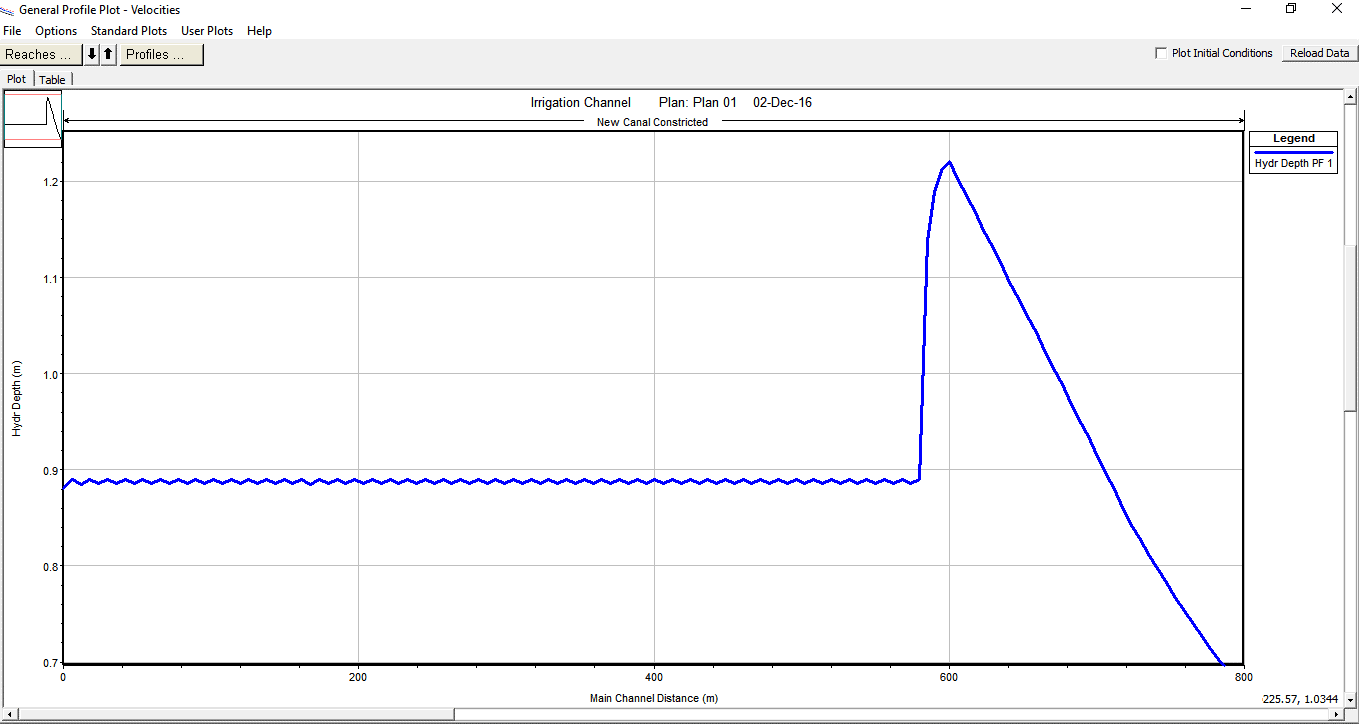Image resolution: width=1359 pixels, height=724 pixels.
Task: Open the Options menu
Action: tap(56, 31)
